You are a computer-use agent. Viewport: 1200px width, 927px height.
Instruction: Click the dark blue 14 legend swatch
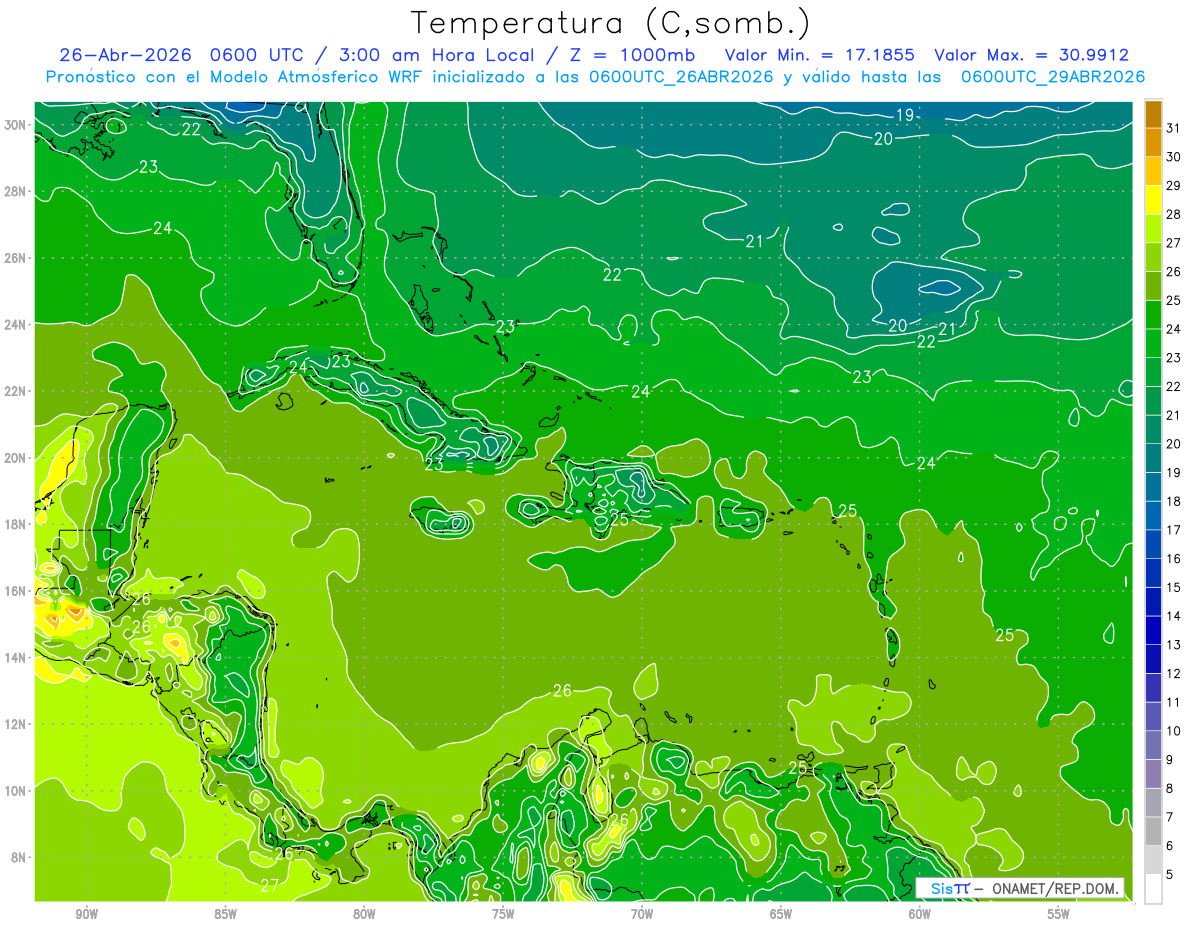[1153, 602]
